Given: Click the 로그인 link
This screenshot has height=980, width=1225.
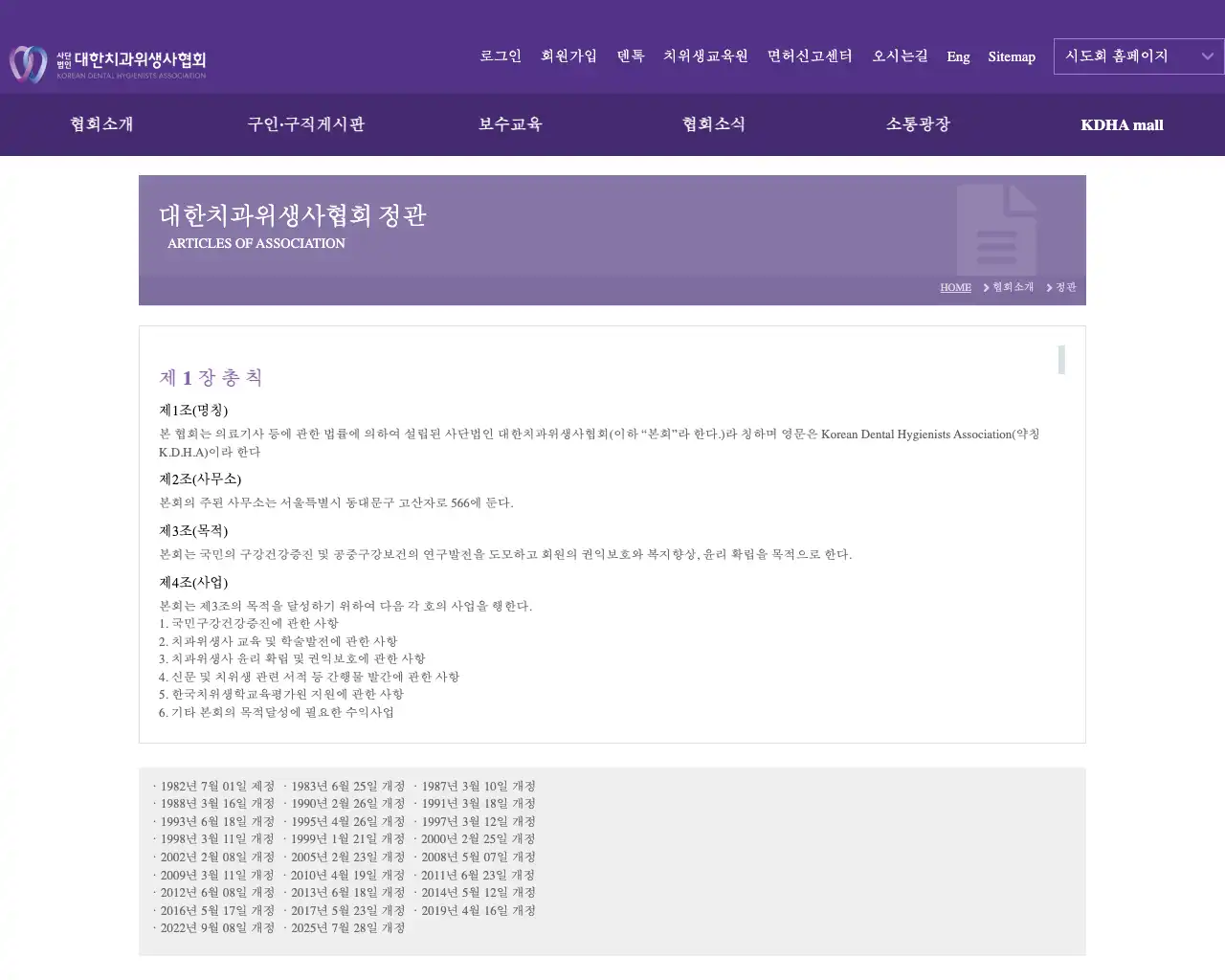Looking at the screenshot, I should click(500, 56).
